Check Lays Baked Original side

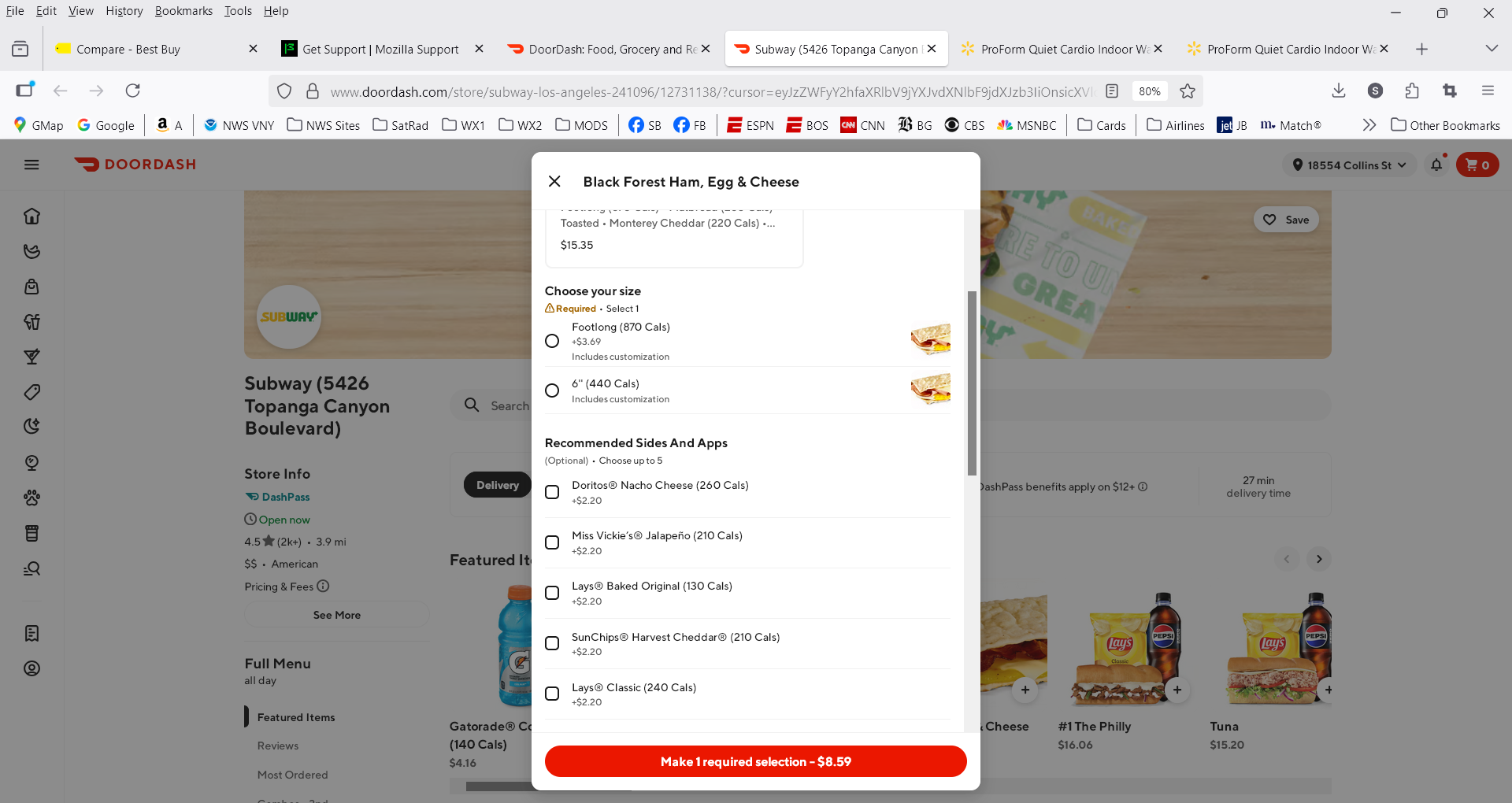point(552,593)
